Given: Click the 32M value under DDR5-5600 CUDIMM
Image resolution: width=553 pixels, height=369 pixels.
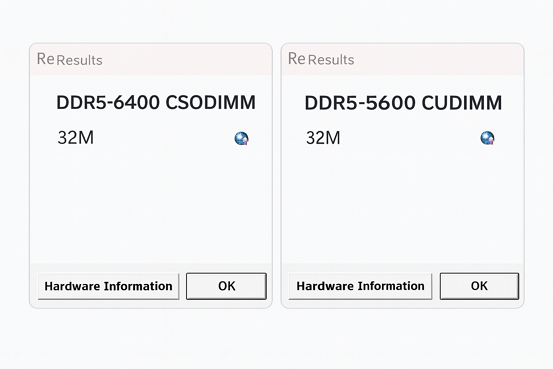Looking at the screenshot, I should click(323, 138).
